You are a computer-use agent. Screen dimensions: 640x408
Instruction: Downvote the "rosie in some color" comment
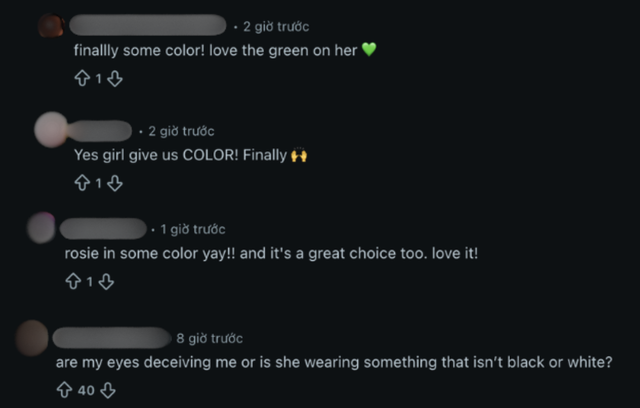tap(106, 282)
